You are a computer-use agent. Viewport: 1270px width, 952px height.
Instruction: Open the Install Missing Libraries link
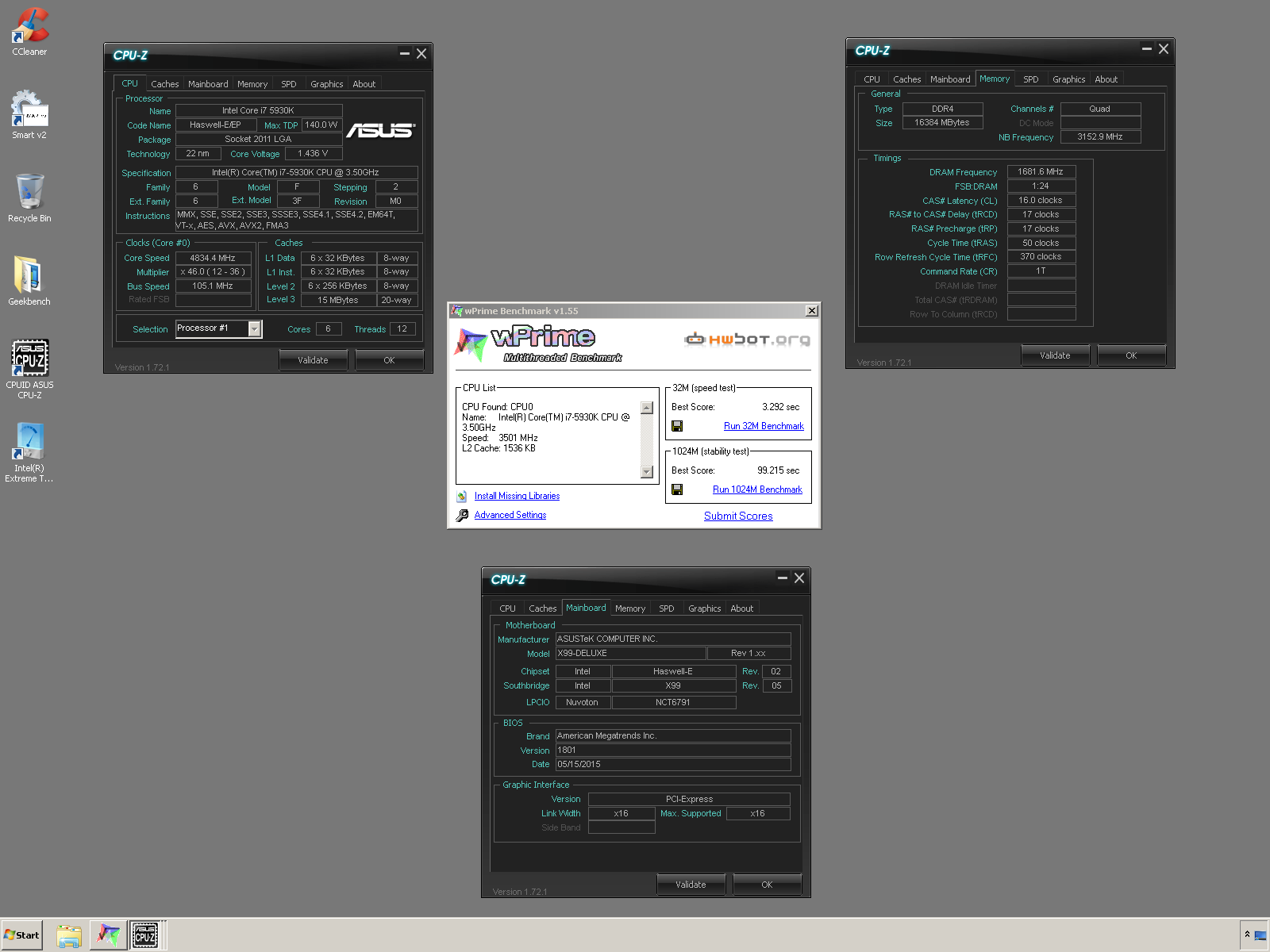click(x=517, y=496)
